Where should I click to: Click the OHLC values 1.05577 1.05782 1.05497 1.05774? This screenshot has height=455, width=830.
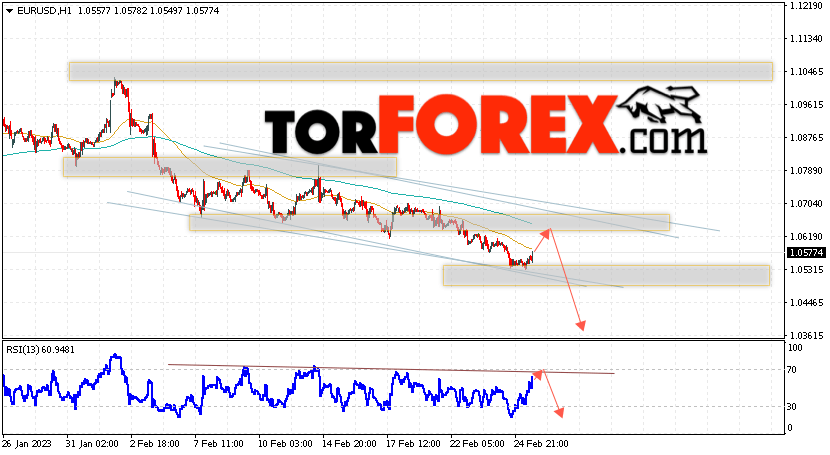click(x=148, y=11)
